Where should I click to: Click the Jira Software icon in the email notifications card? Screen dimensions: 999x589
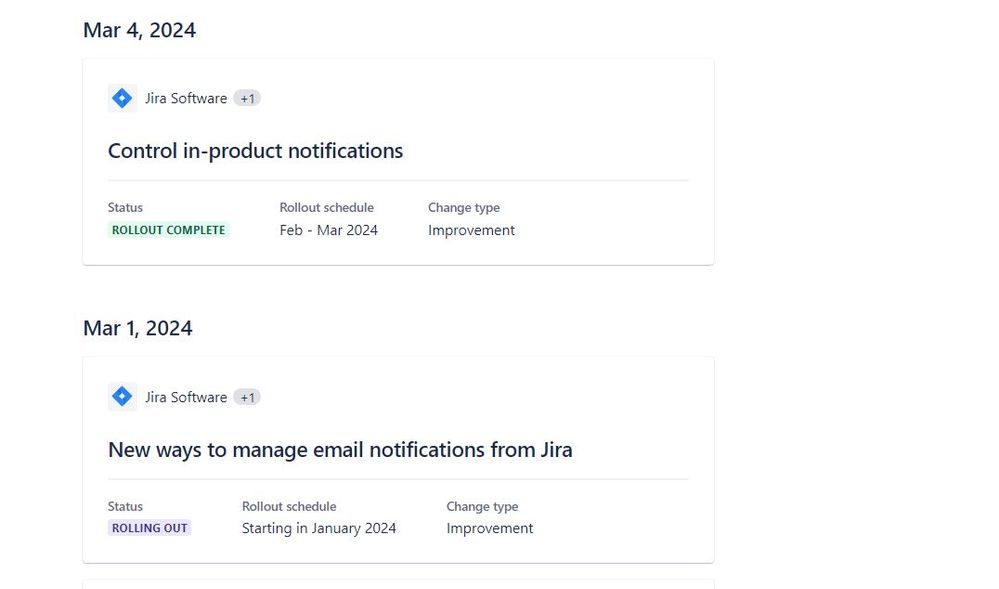tap(122, 397)
